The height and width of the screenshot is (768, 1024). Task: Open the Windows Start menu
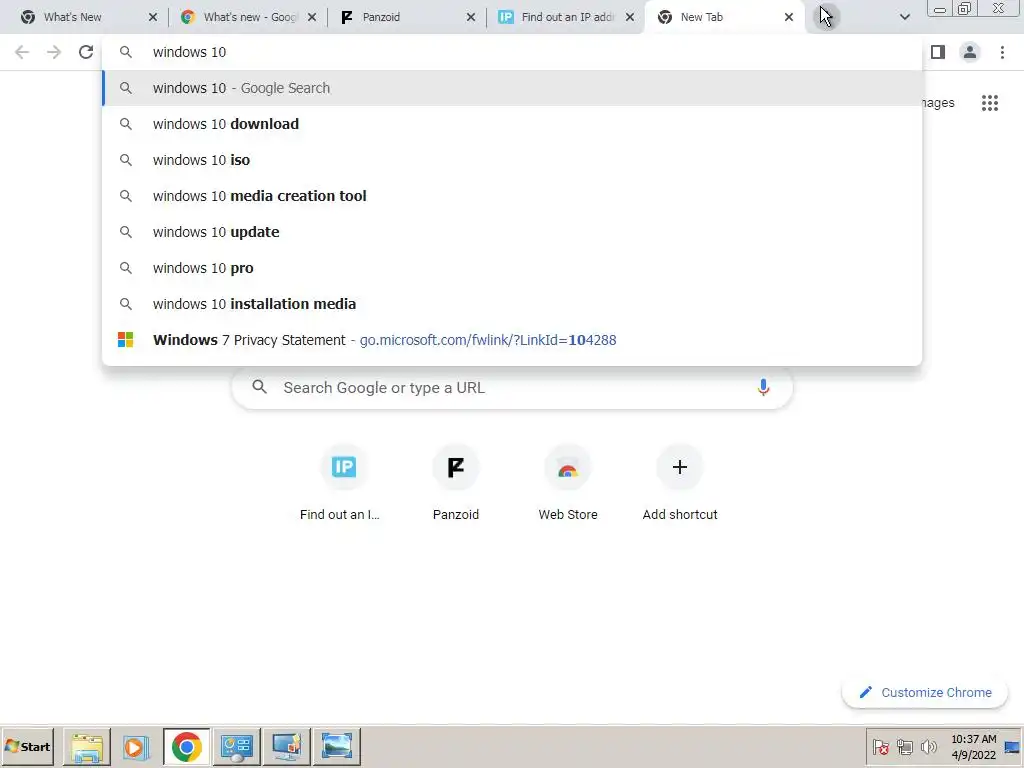(27, 746)
